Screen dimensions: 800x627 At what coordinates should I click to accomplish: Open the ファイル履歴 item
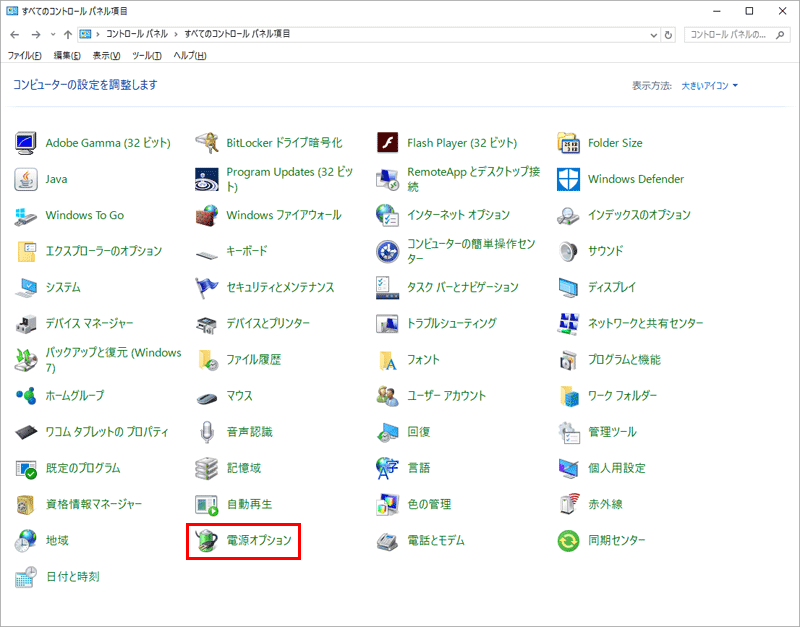(x=238, y=360)
